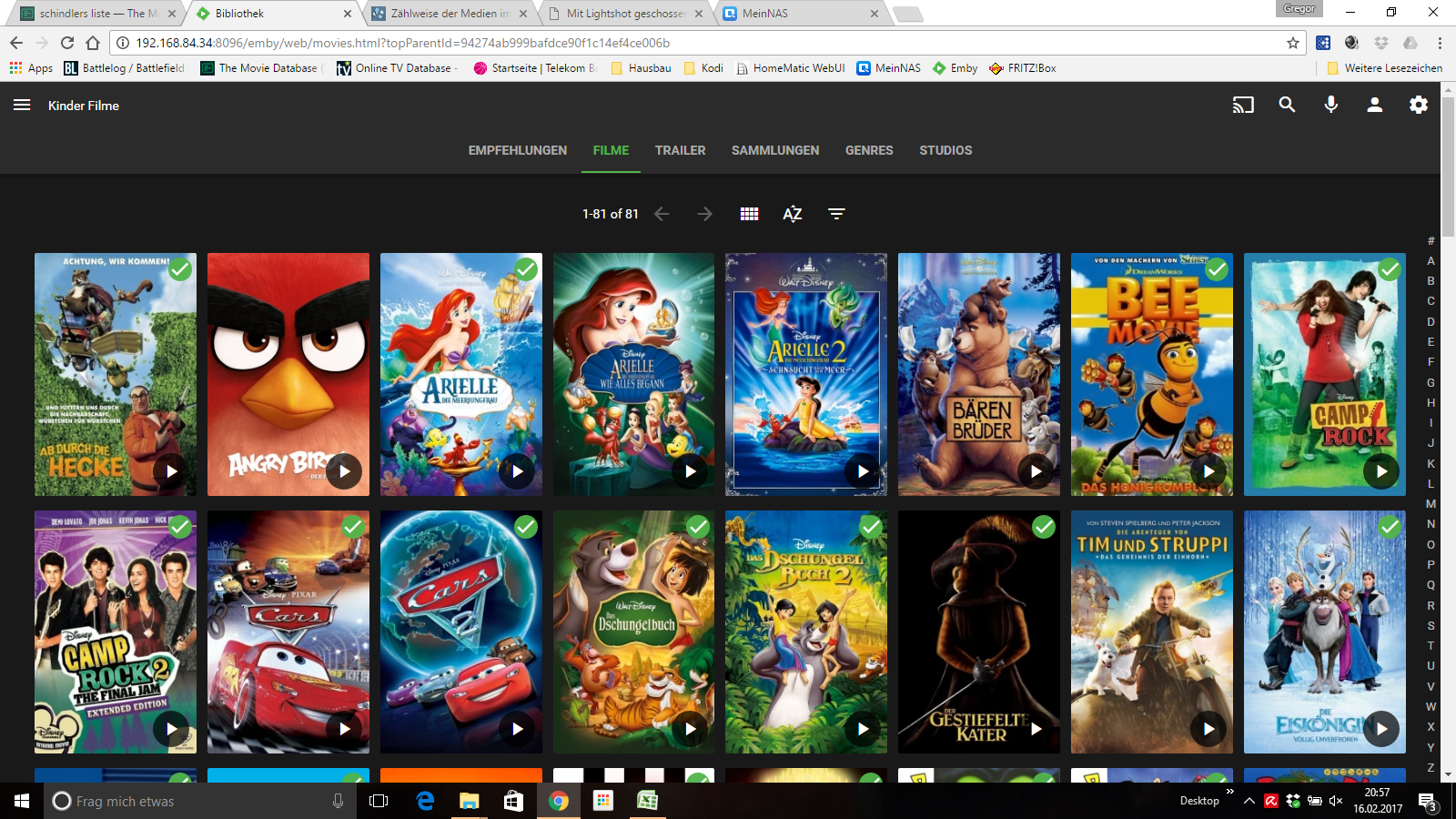Bookmark this page star icon
The height and width of the screenshot is (819, 1456).
(1292, 43)
